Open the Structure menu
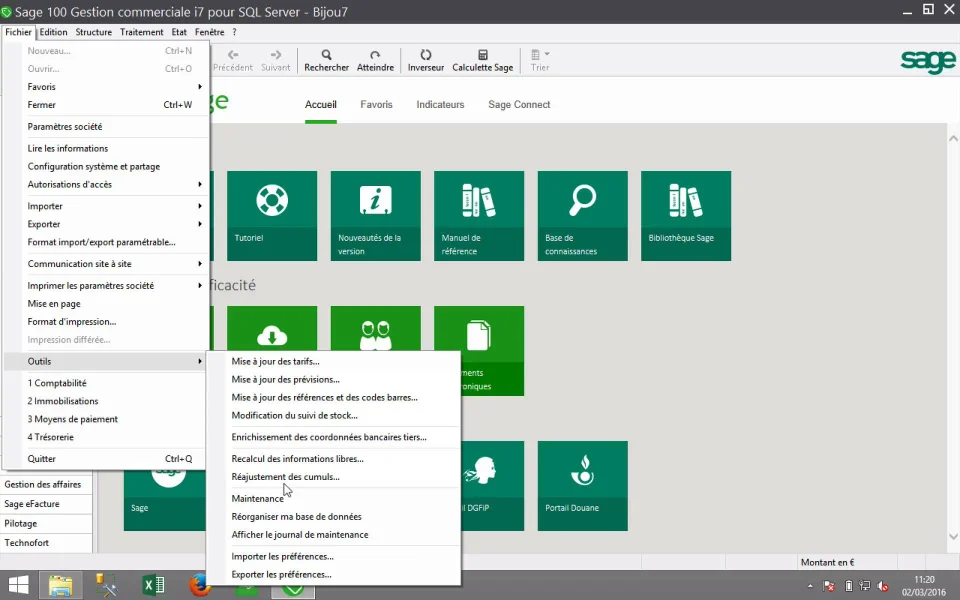 pyautogui.click(x=94, y=32)
